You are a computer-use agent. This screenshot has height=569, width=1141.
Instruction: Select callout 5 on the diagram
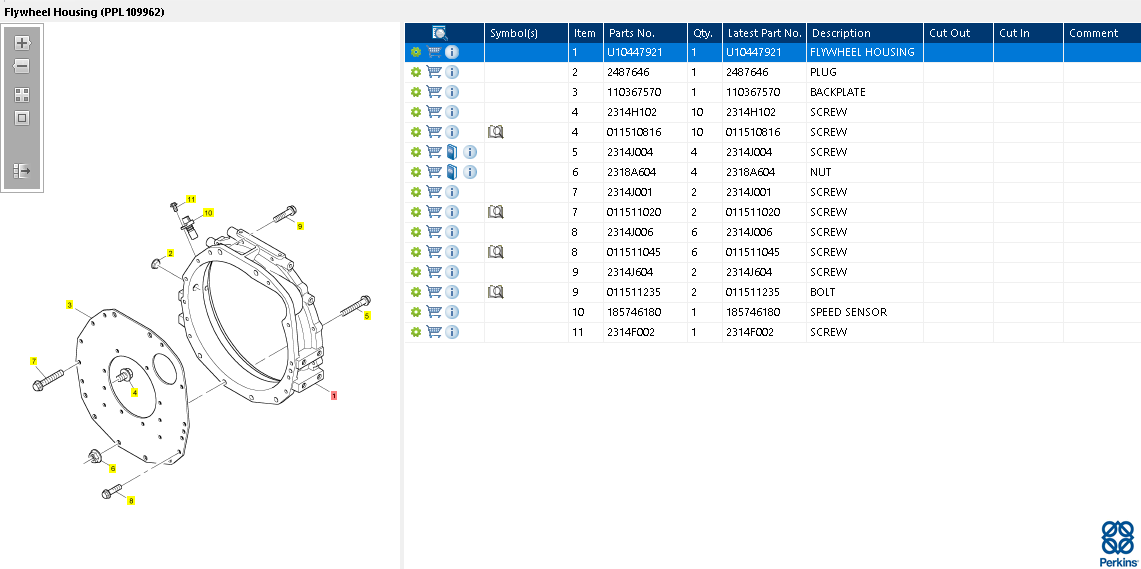(x=367, y=316)
